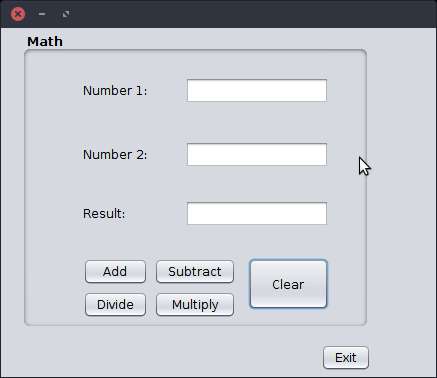Viewport: 437px width, 378px height.
Task: Click blank space between Number 1 and Number 2 fields
Action: [257, 123]
